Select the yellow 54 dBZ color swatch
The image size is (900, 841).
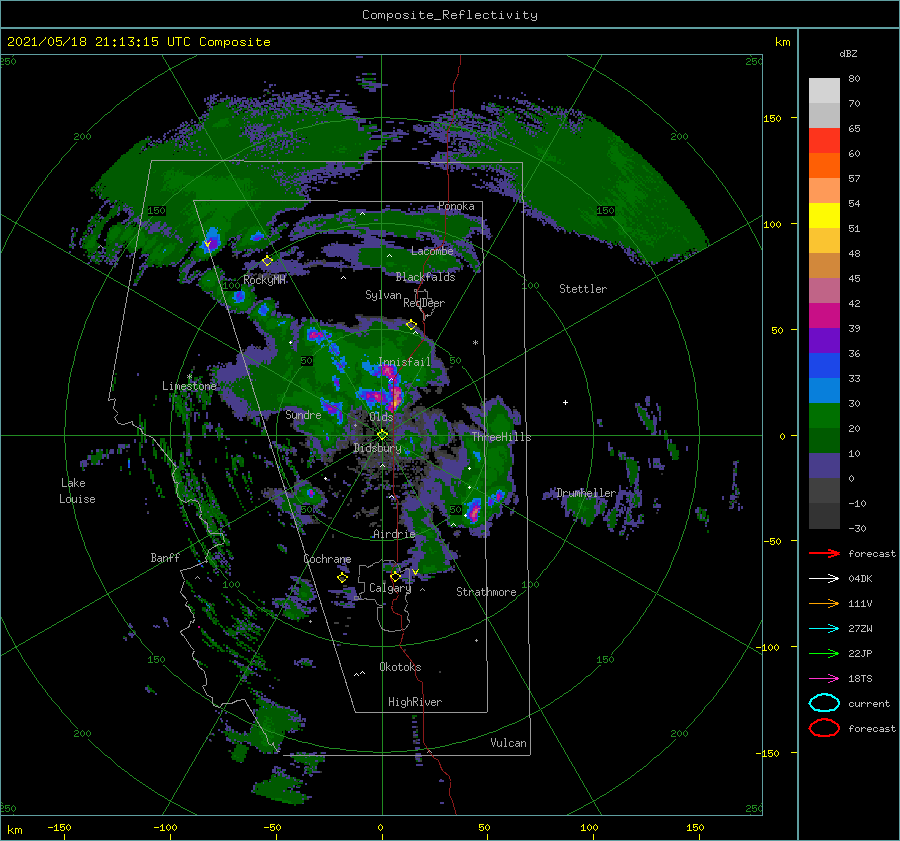tap(824, 215)
